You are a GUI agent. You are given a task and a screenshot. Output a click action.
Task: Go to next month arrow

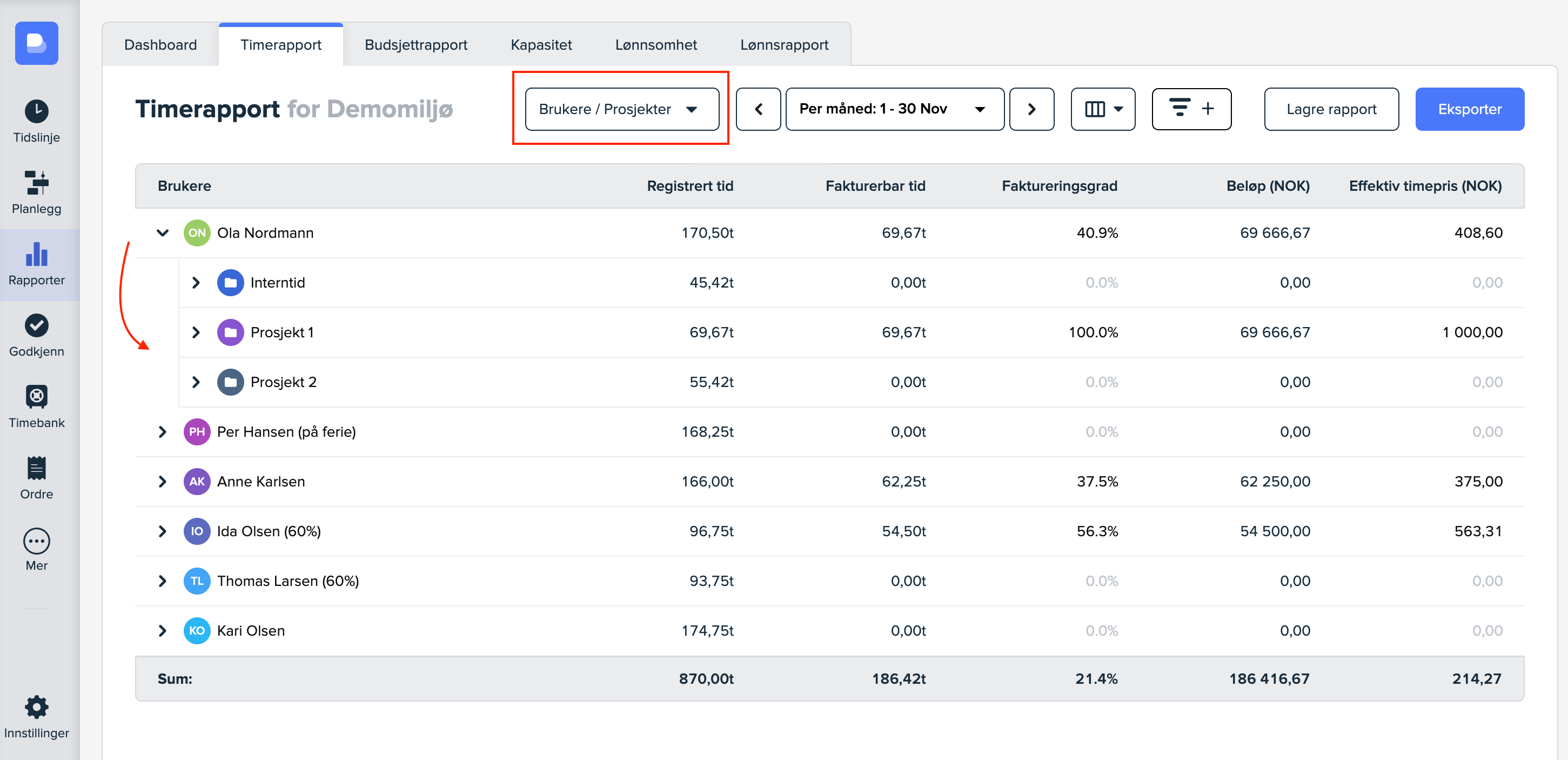(x=1031, y=109)
